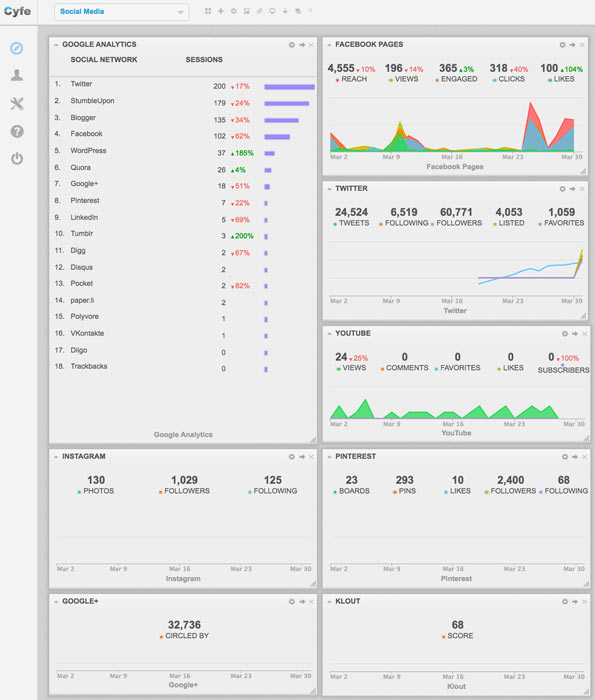The image size is (595, 700).
Task: Click the share link icon in top toolbar
Action: (x=259, y=11)
